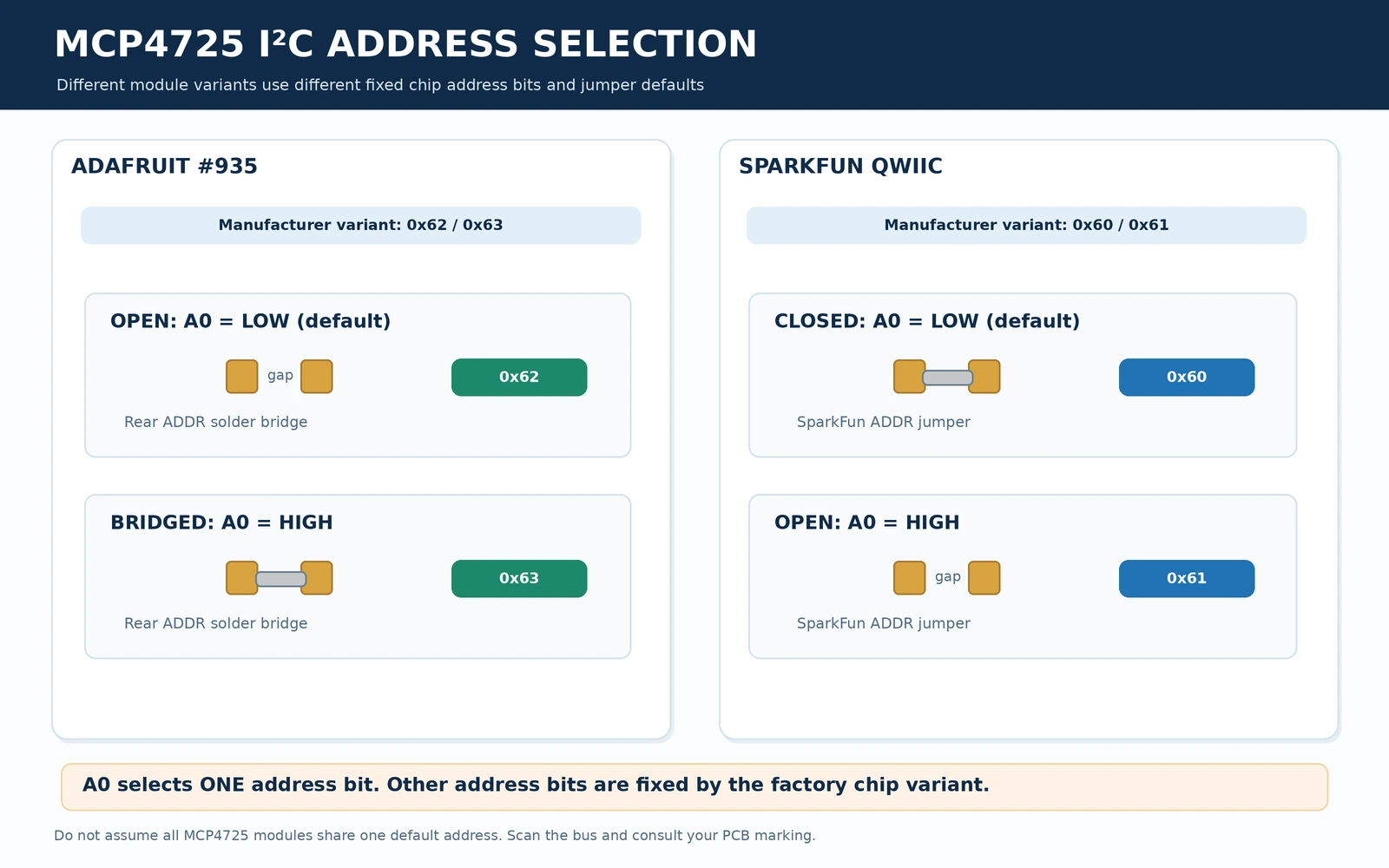
Task: Click the 'Different module variants' subtitle
Action: [380, 85]
